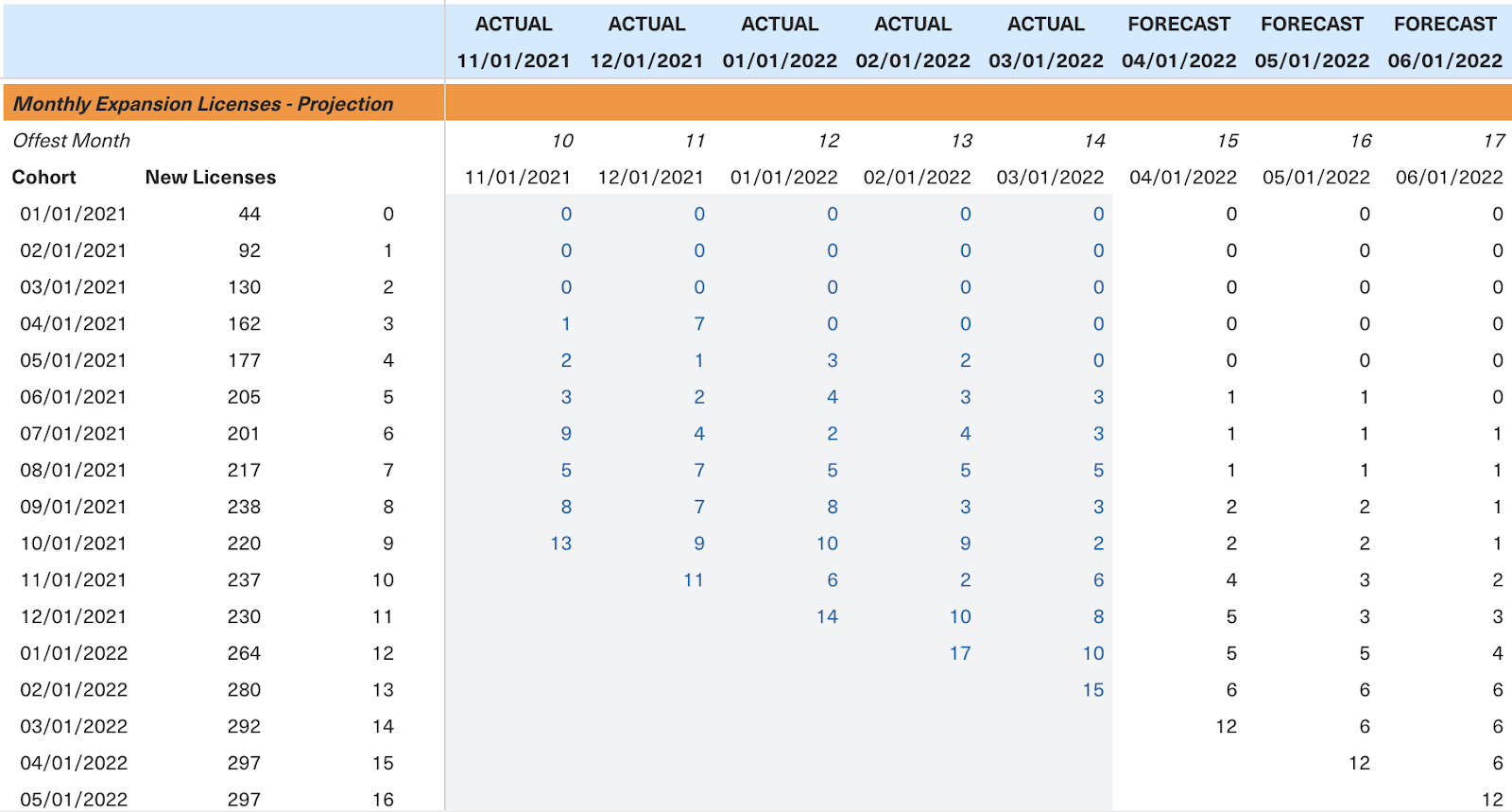Select the 07/01/2021 cohort row label
The width and height of the screenshot is (1512, 812).
[x=74, y=434]
